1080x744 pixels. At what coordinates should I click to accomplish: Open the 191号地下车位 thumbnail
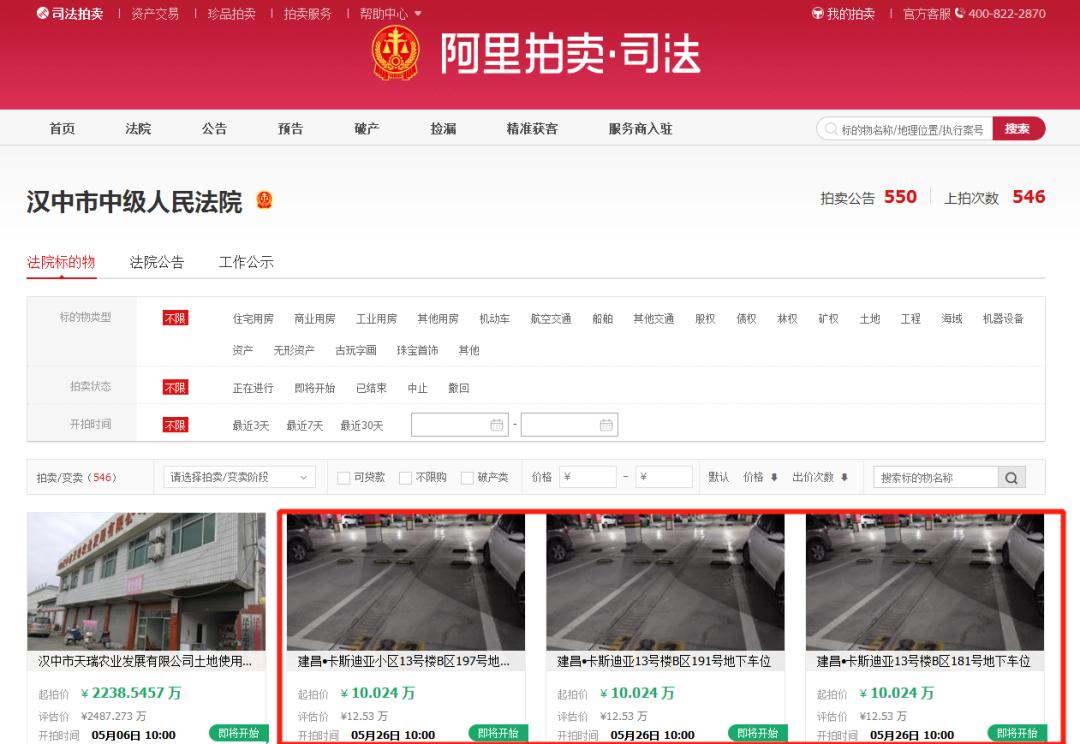point(665,583)
